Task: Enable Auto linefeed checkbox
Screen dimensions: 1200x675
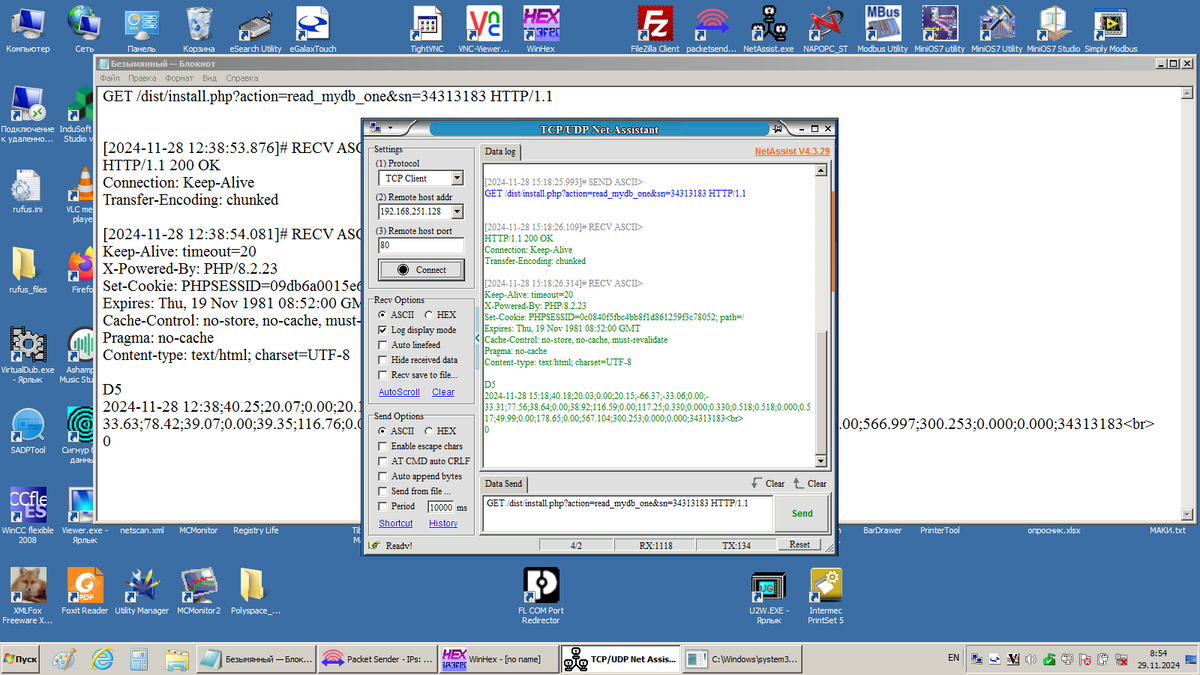Action: pos(384,345)
